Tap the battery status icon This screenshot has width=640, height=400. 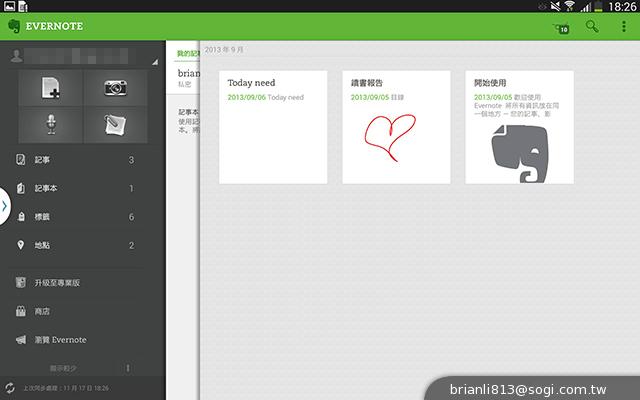(598, 6)
